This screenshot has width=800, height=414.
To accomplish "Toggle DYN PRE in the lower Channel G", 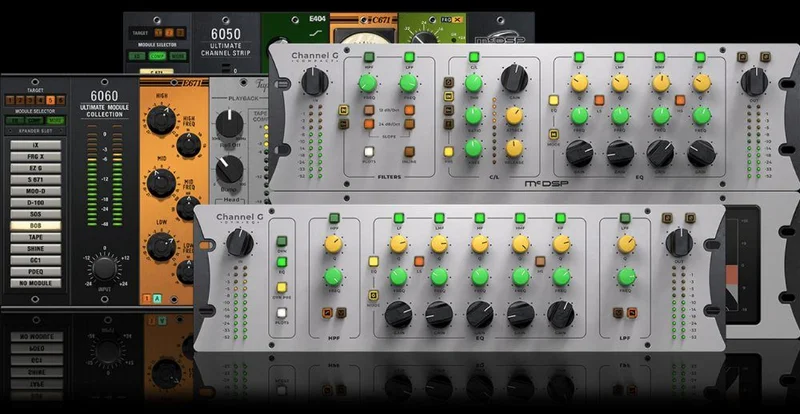I will 282,287.
